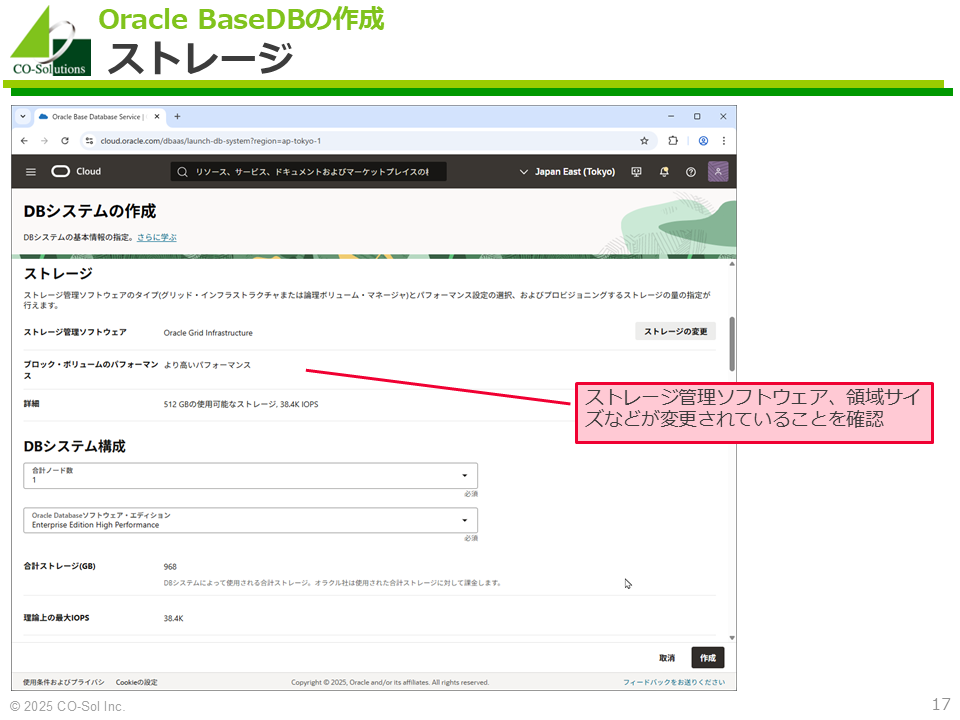This screenshot has height=720, width=960.
Task: Open the 使用条件およびプライバシ footer link
Action: [64, 682]
